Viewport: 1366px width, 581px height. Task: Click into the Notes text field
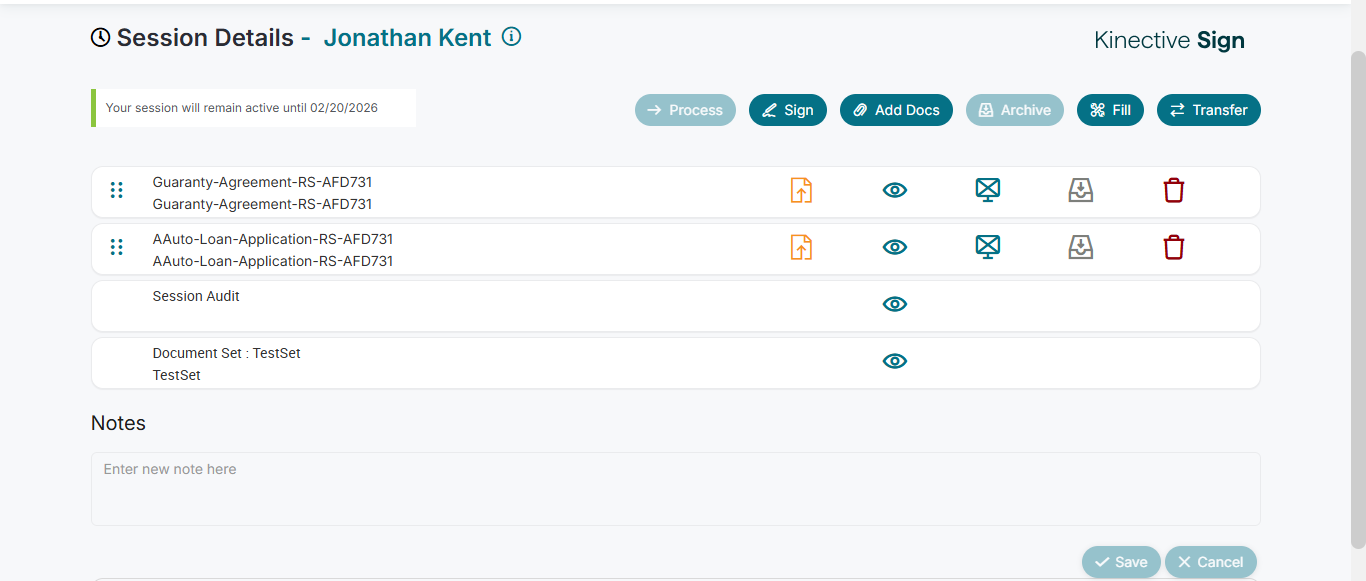(675, 488)
